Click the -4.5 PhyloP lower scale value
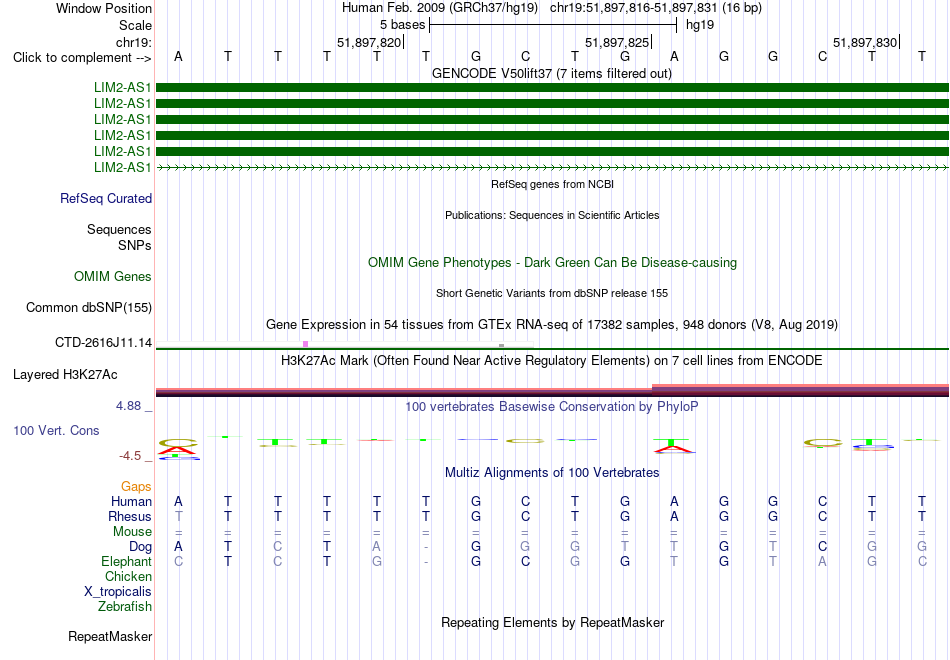 pos(130,456)
